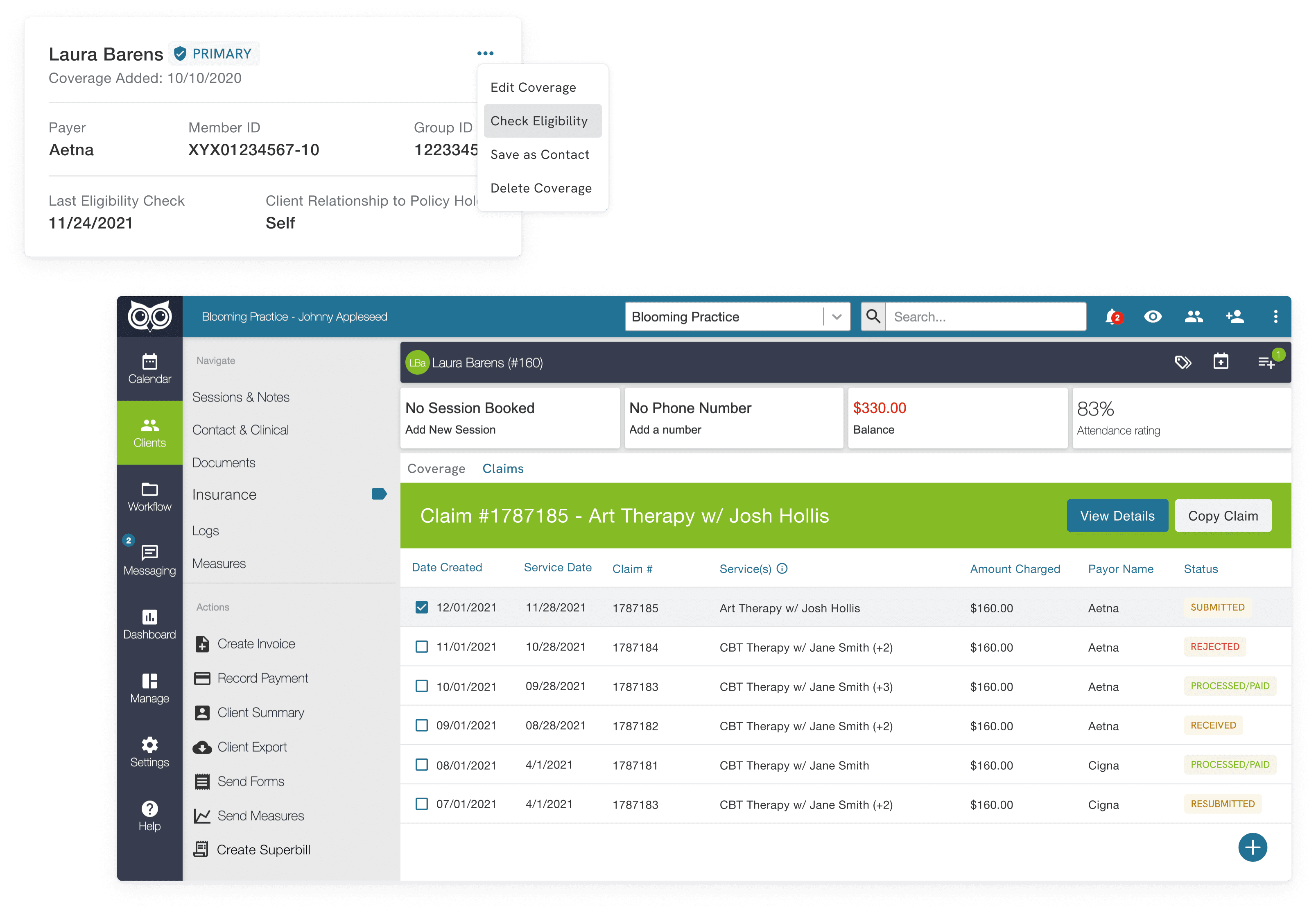Open Dashboard in the sidebar
Viewport: 1316px width, 913px height.
(x=150, y=625)
